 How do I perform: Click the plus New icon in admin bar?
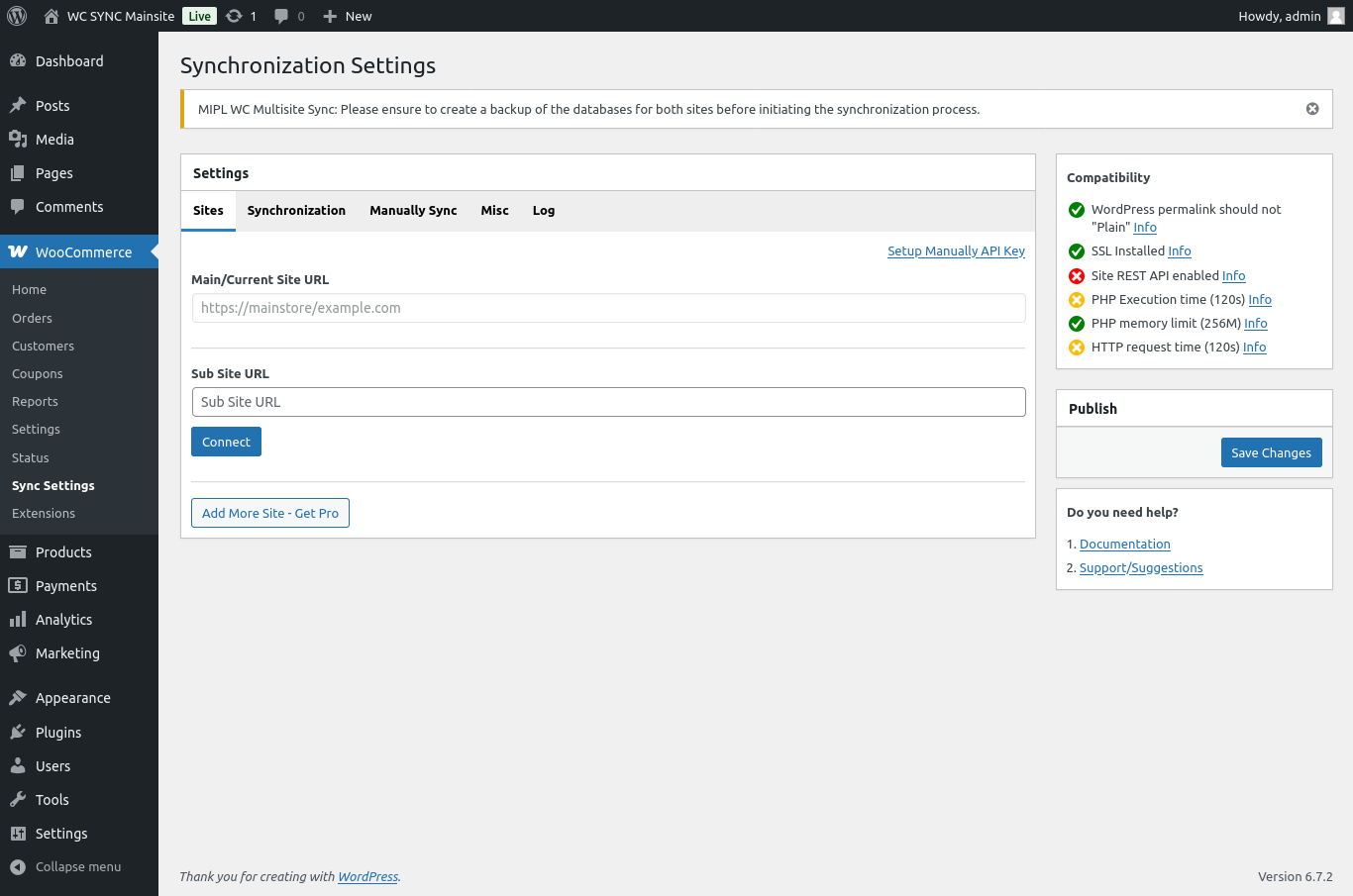[x=330, y=16]
